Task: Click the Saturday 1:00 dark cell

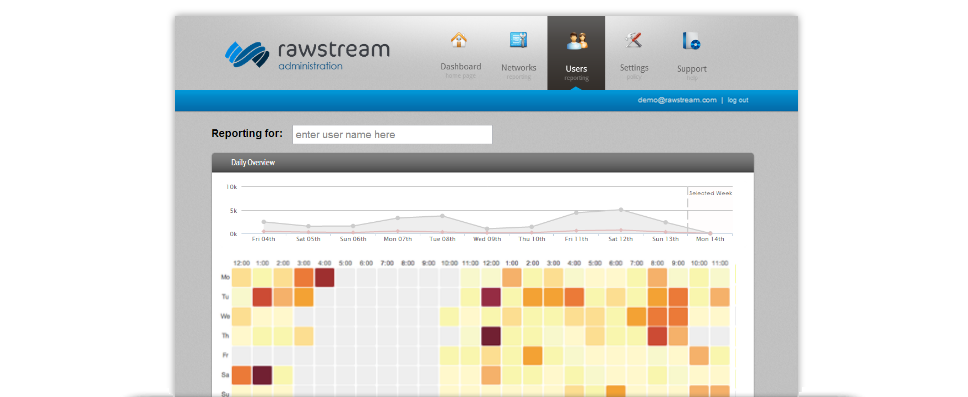Action: point(262,375)
